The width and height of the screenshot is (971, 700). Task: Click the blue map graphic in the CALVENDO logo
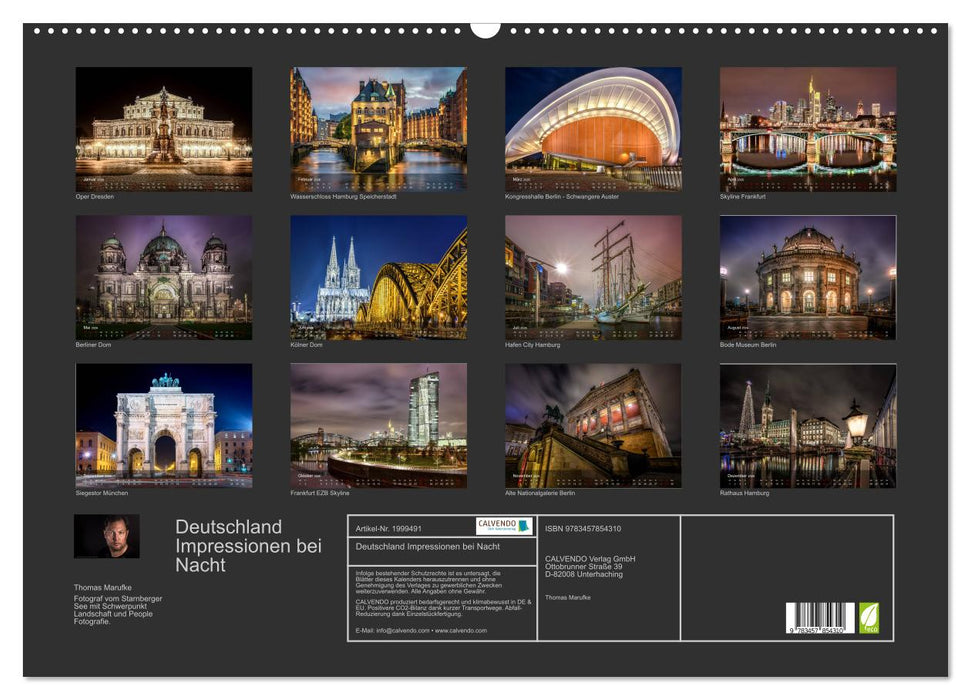coord(524,527)
